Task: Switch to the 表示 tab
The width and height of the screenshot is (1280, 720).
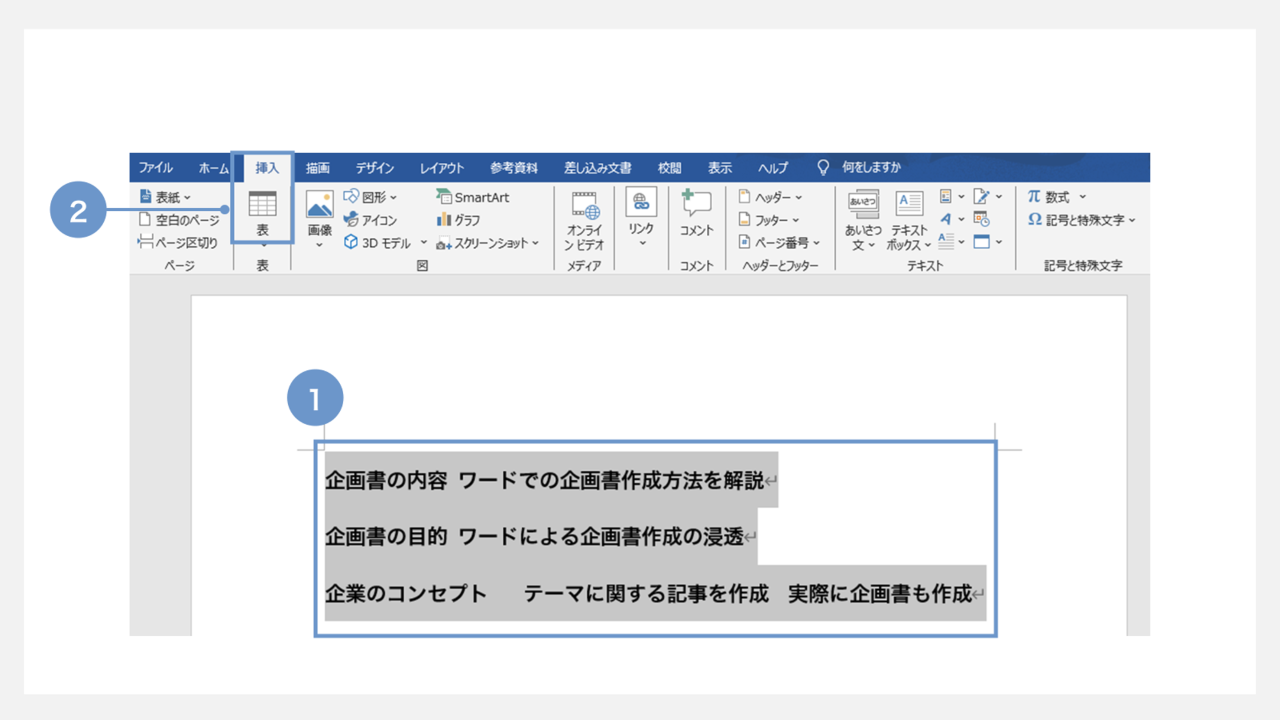Action: 720,168
